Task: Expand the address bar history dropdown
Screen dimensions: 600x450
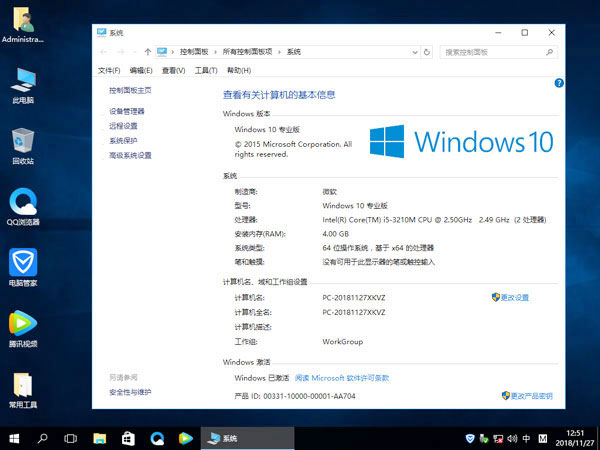Action: 415,52
